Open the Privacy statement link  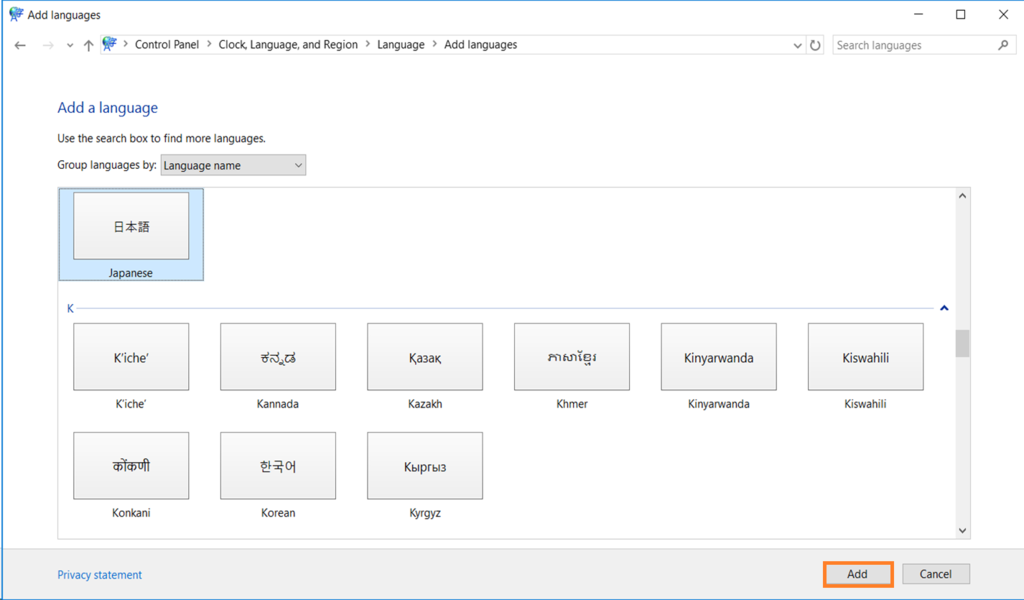point(99,575)
